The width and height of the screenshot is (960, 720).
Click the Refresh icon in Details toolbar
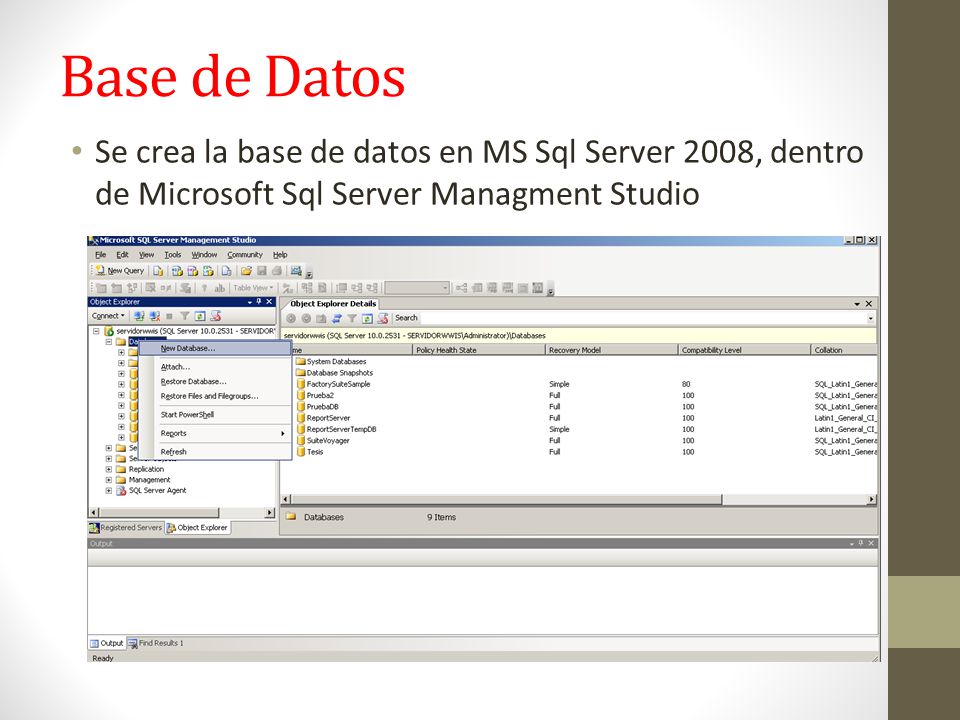[x=367, y=318]
